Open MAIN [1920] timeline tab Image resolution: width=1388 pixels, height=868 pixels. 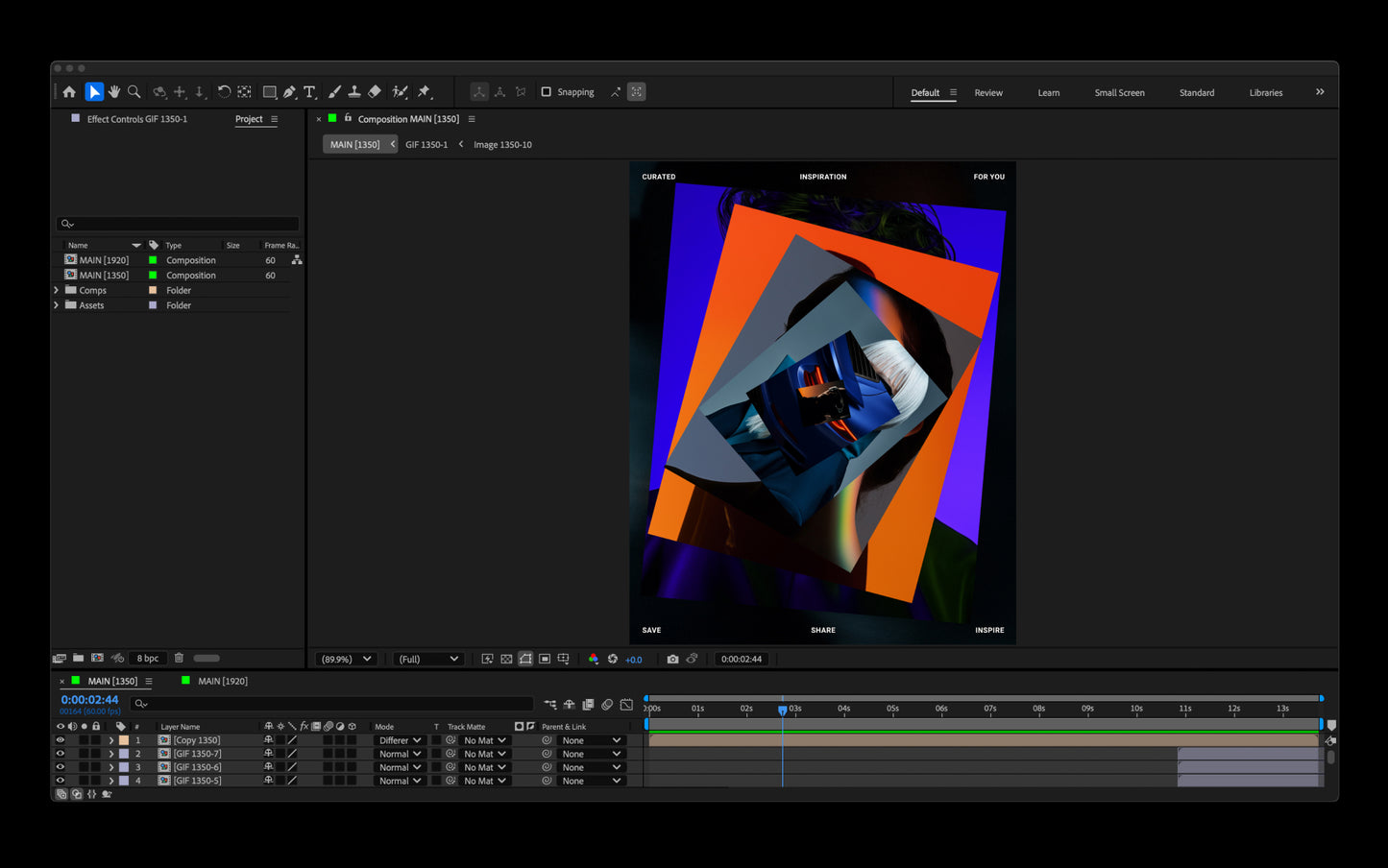(x=222, y=681)
